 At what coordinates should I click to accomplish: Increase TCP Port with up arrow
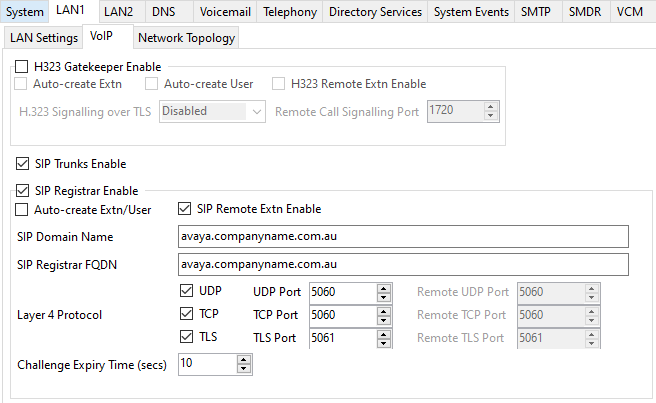[384, 311]
